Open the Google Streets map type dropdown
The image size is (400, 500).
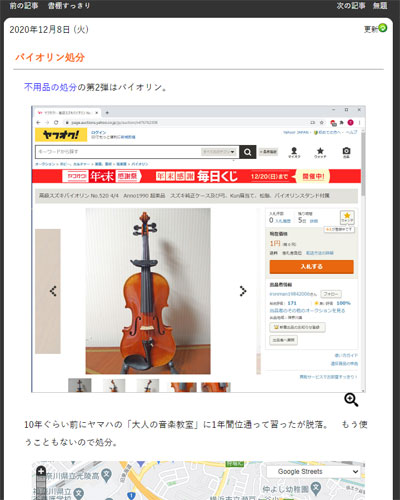coord(313,472)
